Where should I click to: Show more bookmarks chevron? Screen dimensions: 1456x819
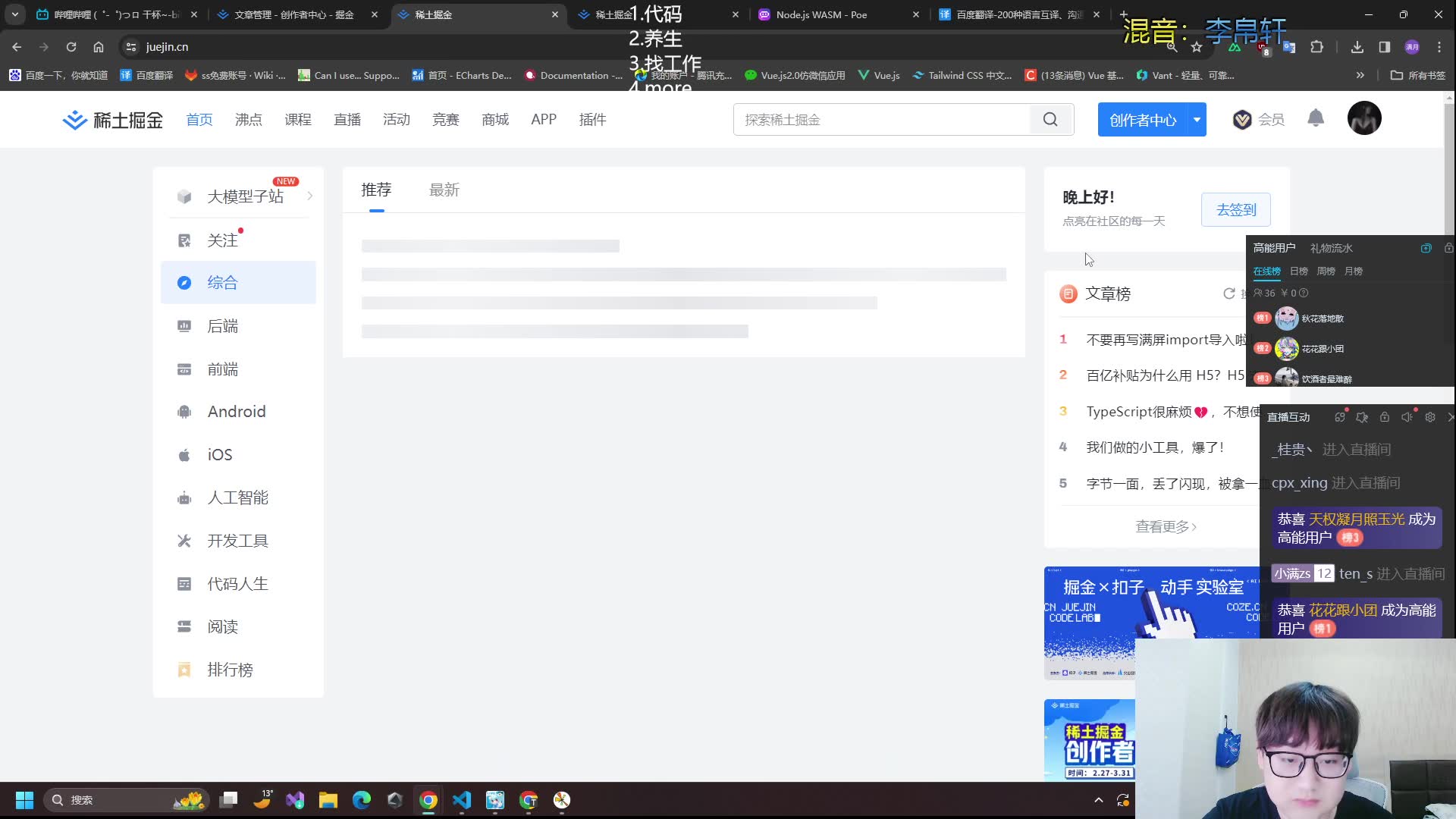click(1360, 75)
